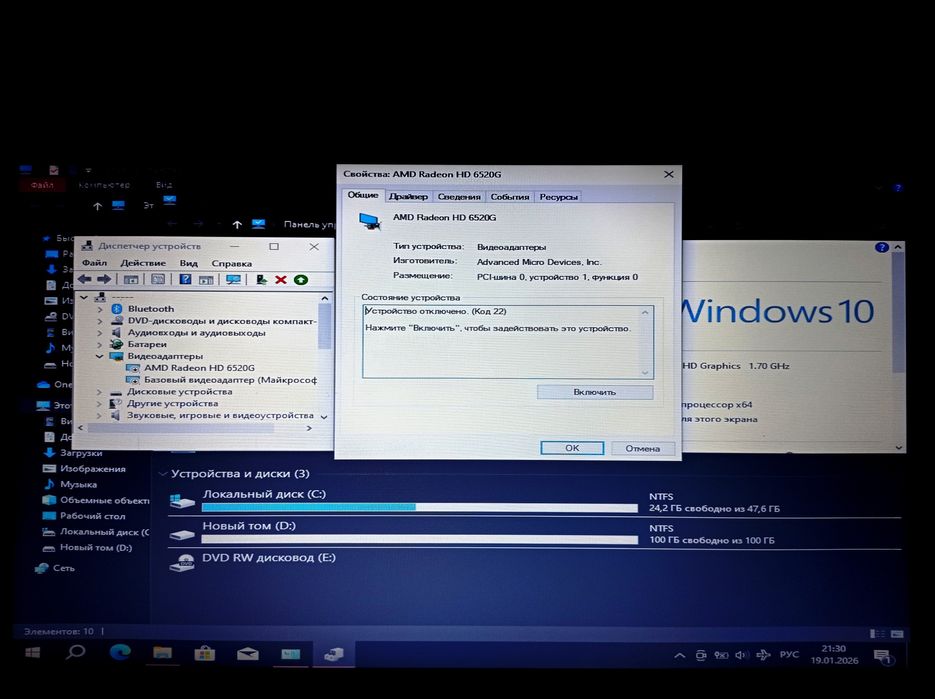This screenshot has height=699, width=935.
Task: Open Действие menu
Action: [x=143, y=263]
